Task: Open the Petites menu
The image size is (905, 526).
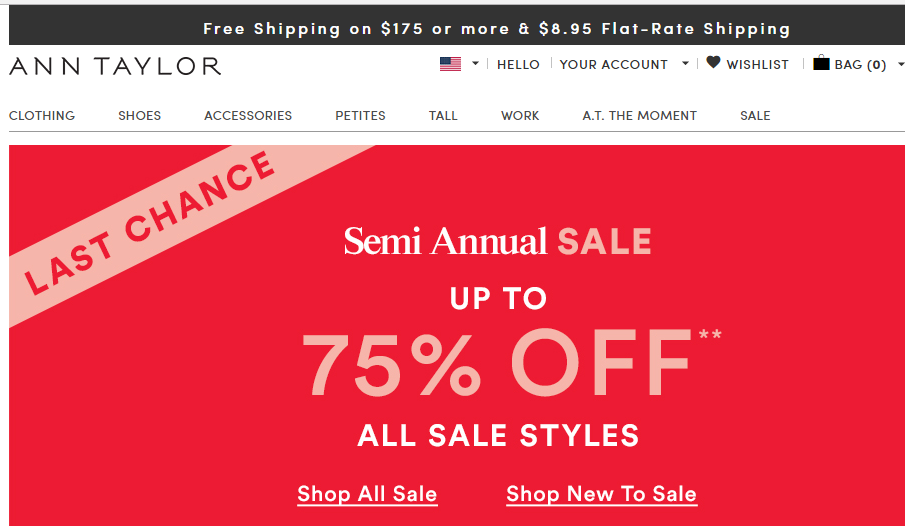Action: [x=360, y=116]
